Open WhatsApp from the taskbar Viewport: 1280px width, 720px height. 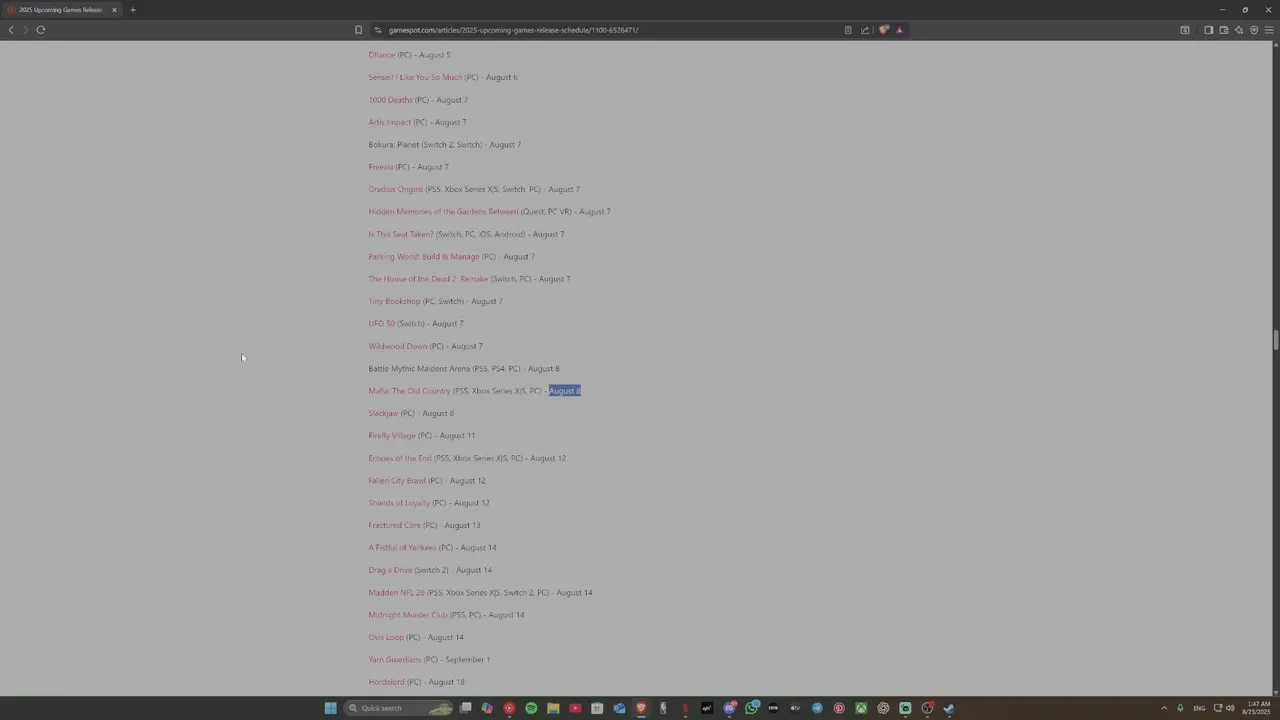click(x=751, y=708)
